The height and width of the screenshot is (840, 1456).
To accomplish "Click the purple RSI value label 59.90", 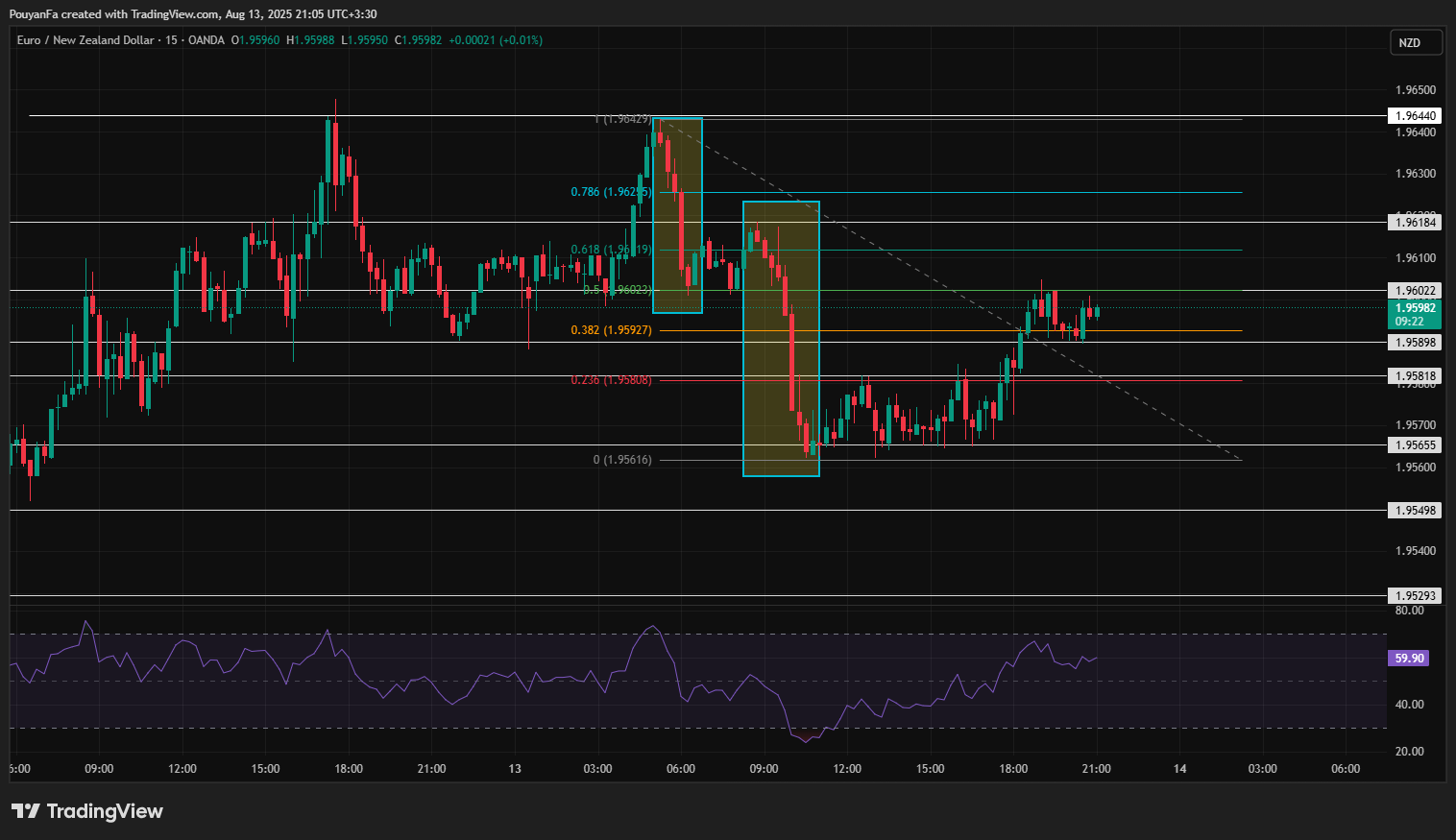I will tap(1409, 659).
